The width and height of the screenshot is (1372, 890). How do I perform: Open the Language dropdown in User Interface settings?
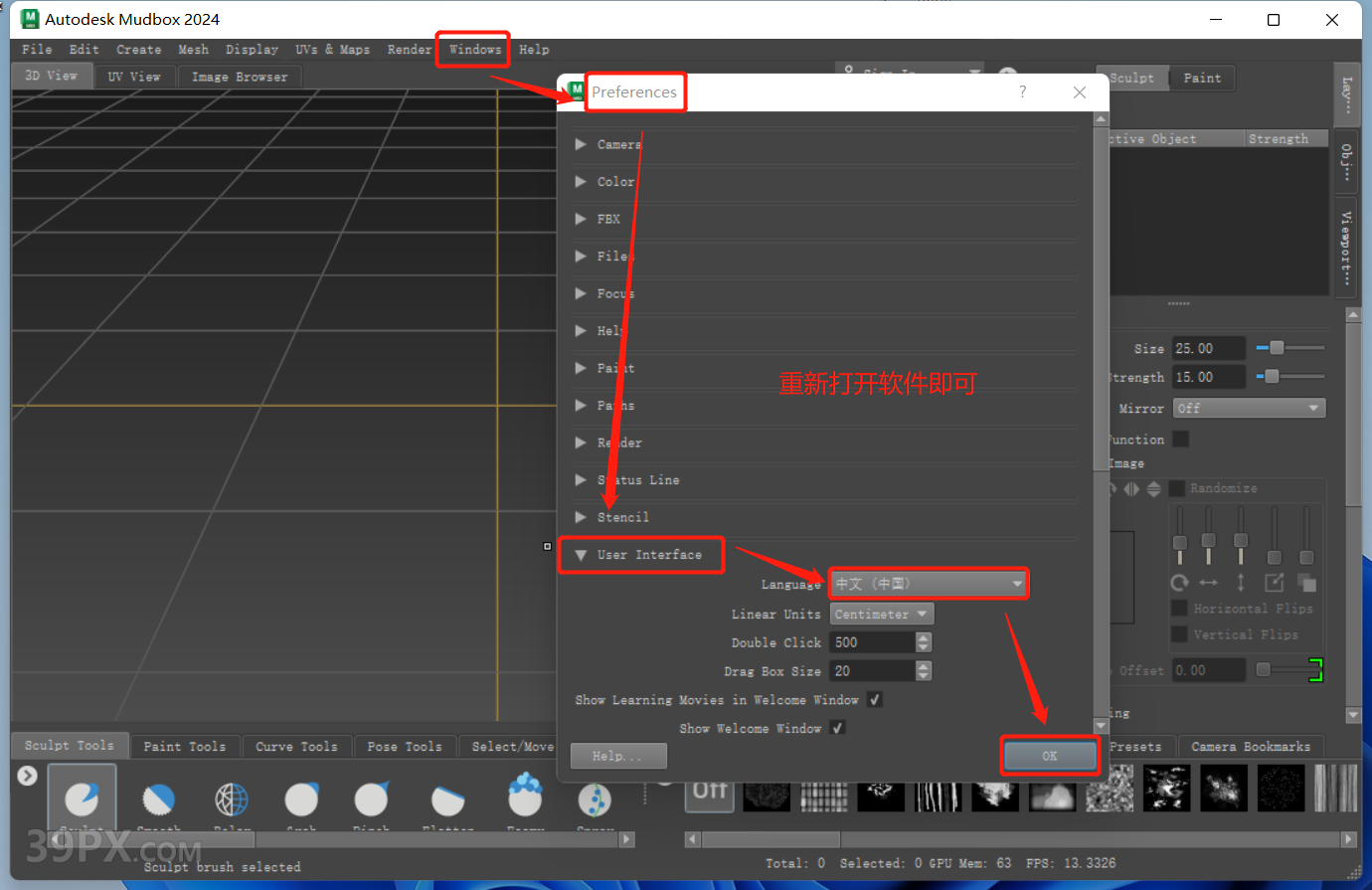point(928,583)
